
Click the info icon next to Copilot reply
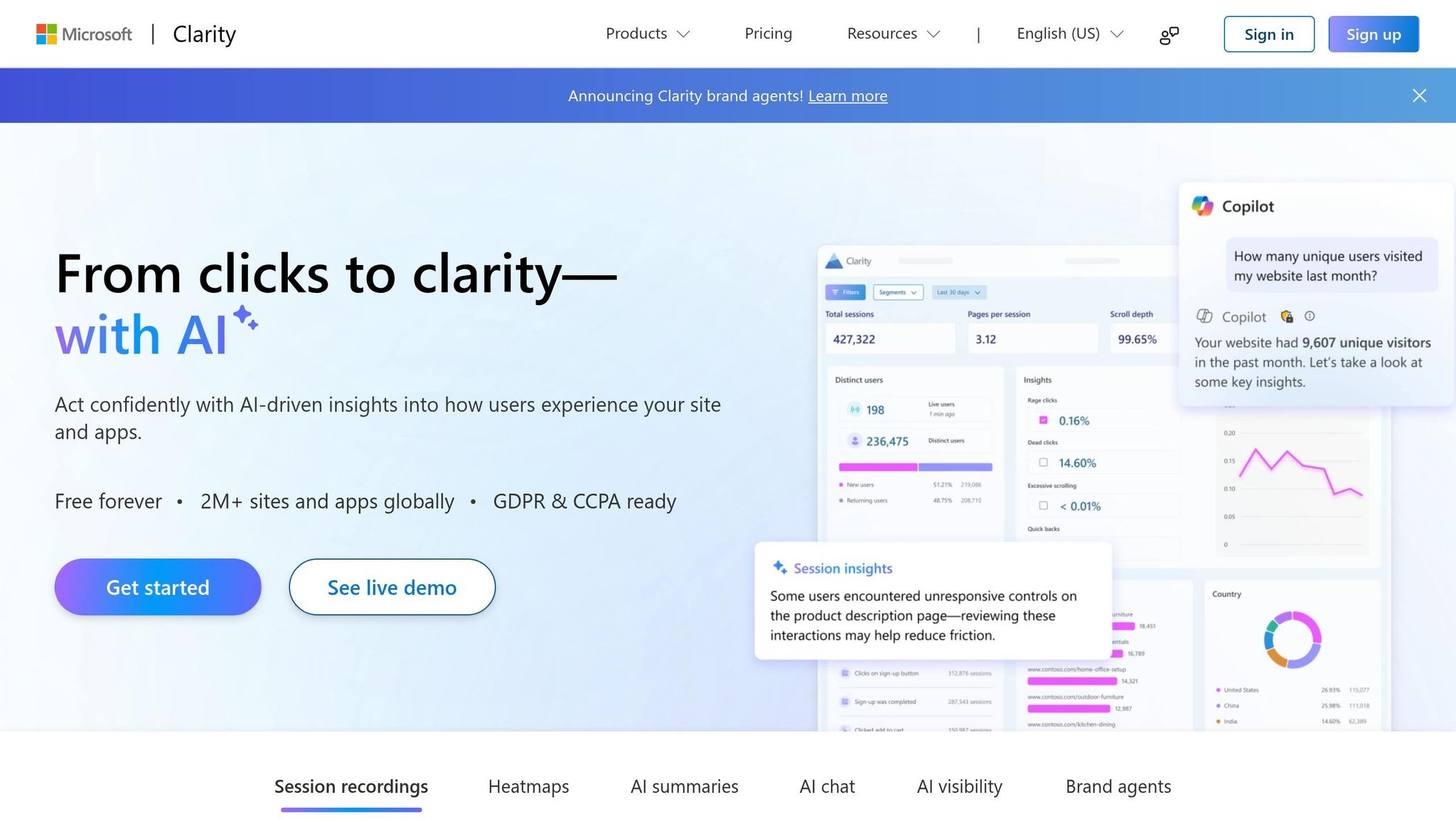tap(1310, 316)
